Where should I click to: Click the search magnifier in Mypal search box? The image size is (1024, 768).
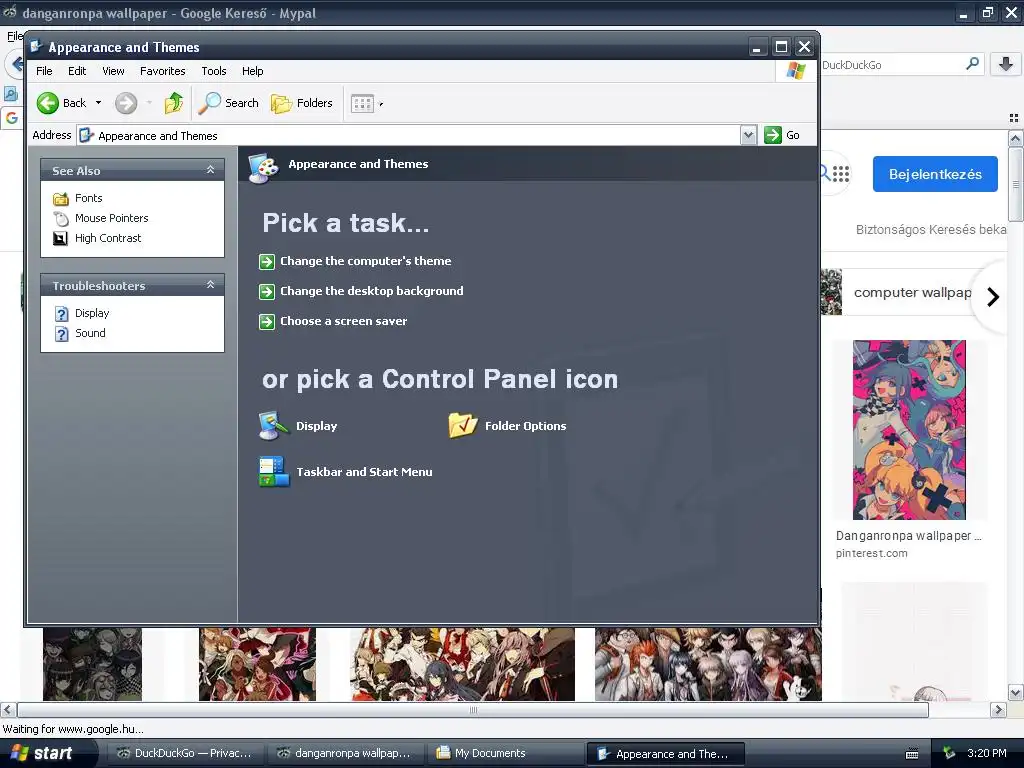coord(972,63)
